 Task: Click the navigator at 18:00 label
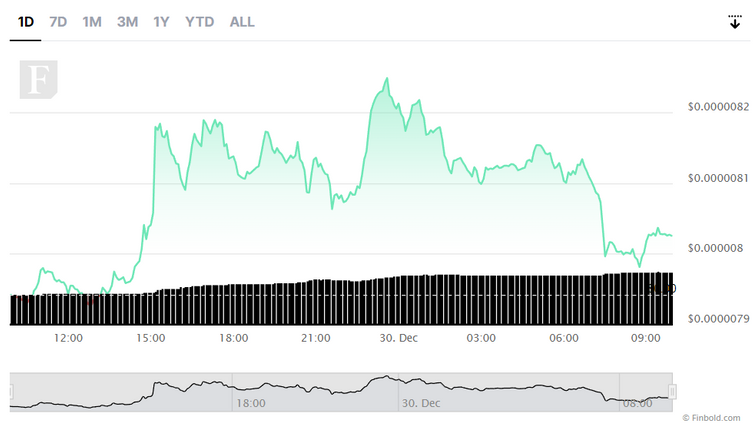[x=251, y=403]
